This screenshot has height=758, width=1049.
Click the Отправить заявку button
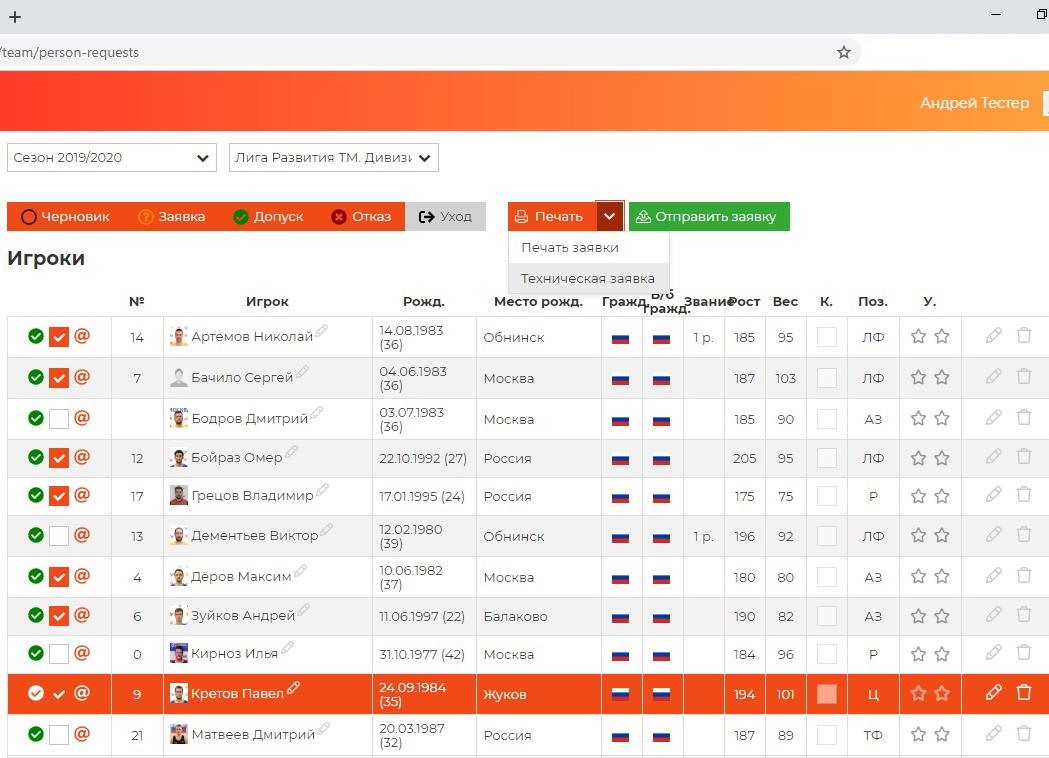coord(709,217)
